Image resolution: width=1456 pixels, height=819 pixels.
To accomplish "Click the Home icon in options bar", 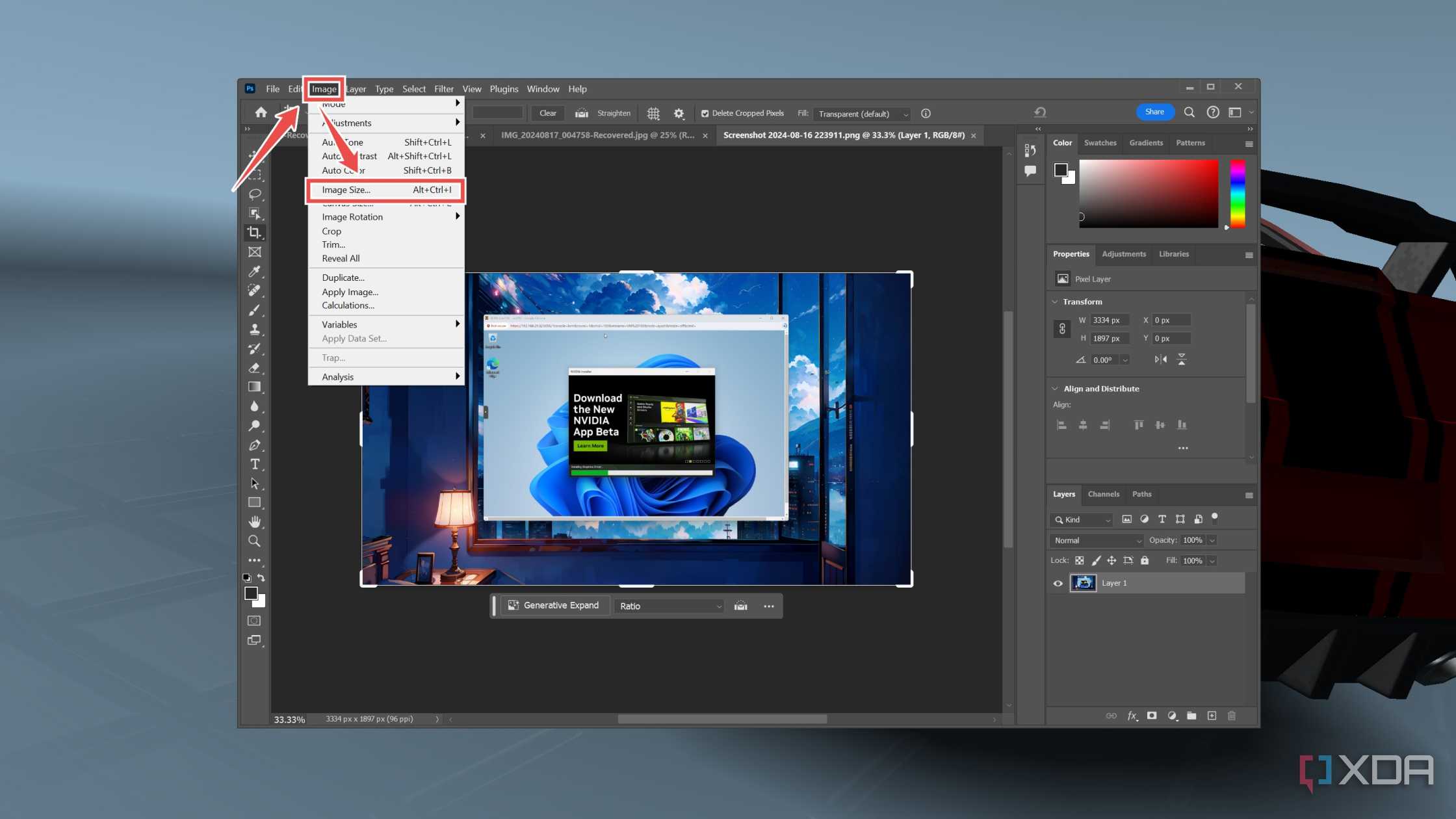I will click(x=261, y=112).
